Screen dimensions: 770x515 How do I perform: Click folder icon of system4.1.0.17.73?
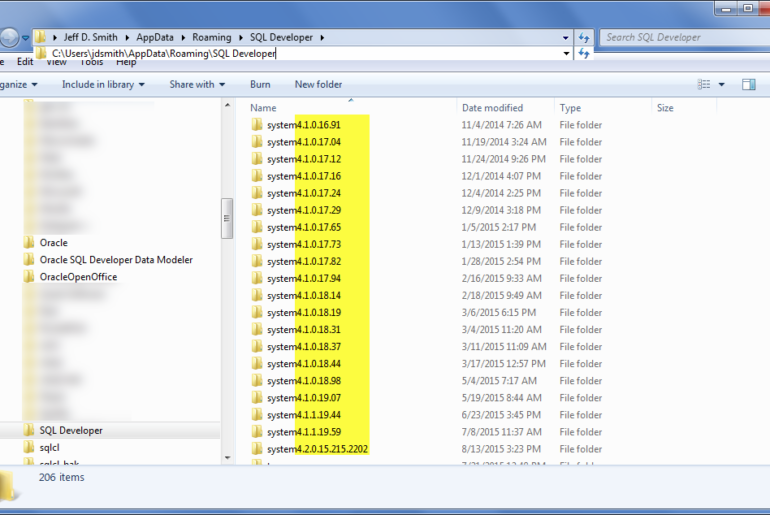coord(257,244)
